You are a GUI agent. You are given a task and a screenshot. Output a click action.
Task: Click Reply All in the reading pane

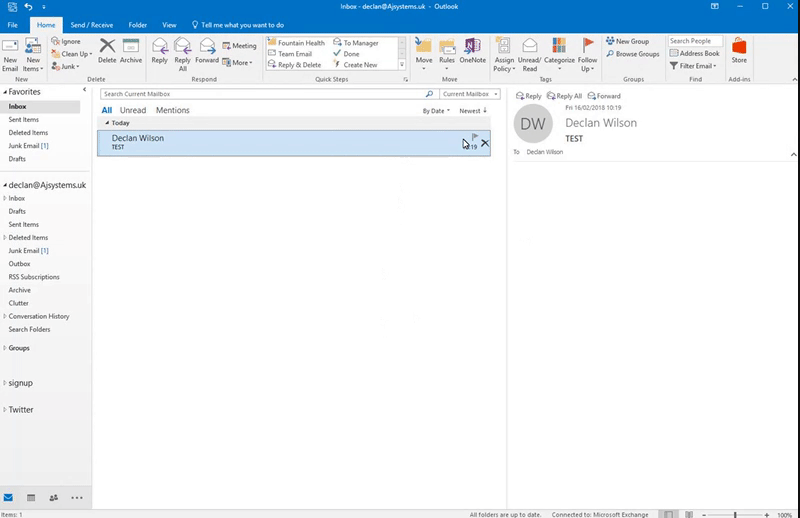coord(564,96)
